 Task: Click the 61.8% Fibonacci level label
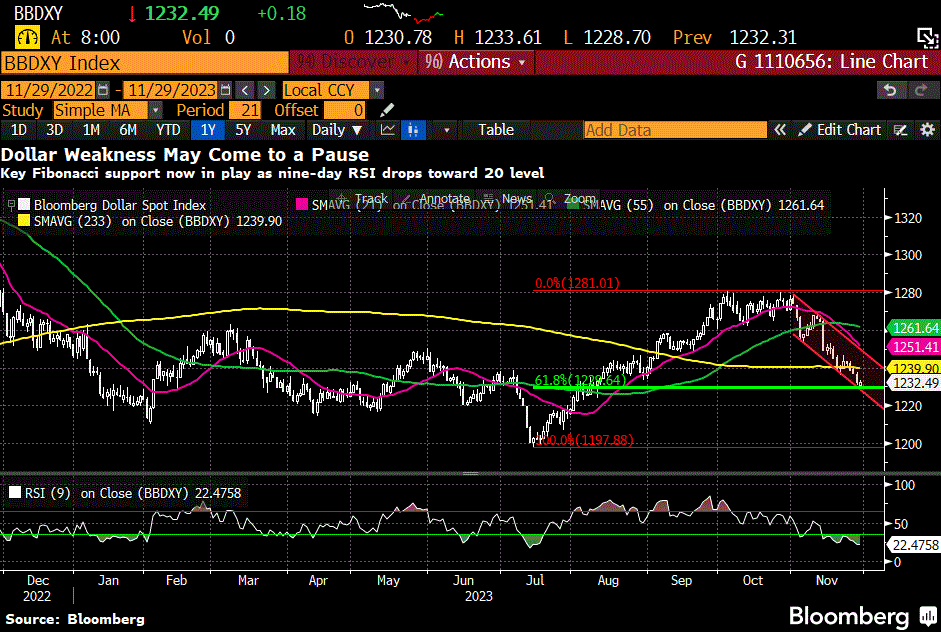580,379
